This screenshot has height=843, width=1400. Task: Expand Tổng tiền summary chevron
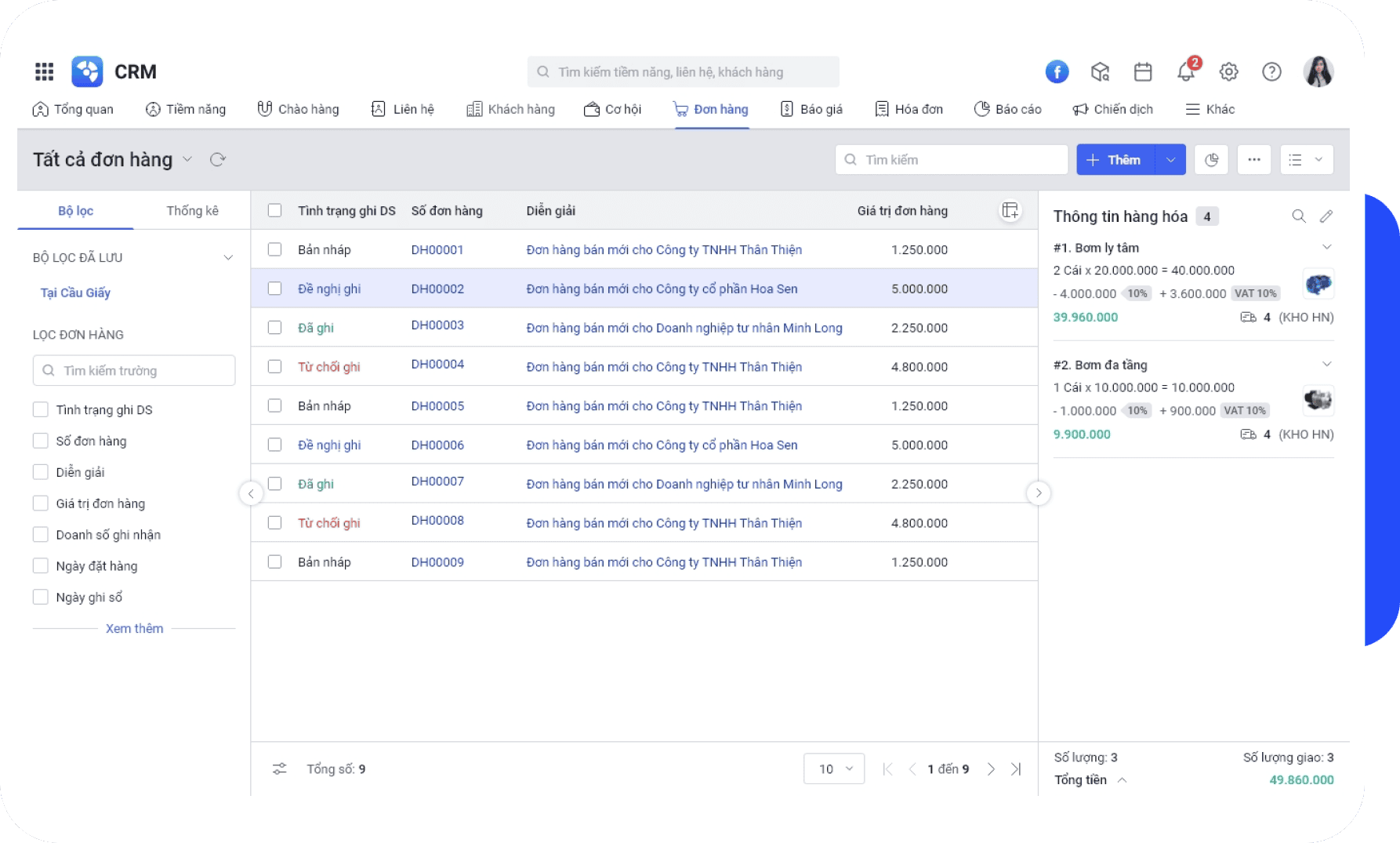[1122, 780]
